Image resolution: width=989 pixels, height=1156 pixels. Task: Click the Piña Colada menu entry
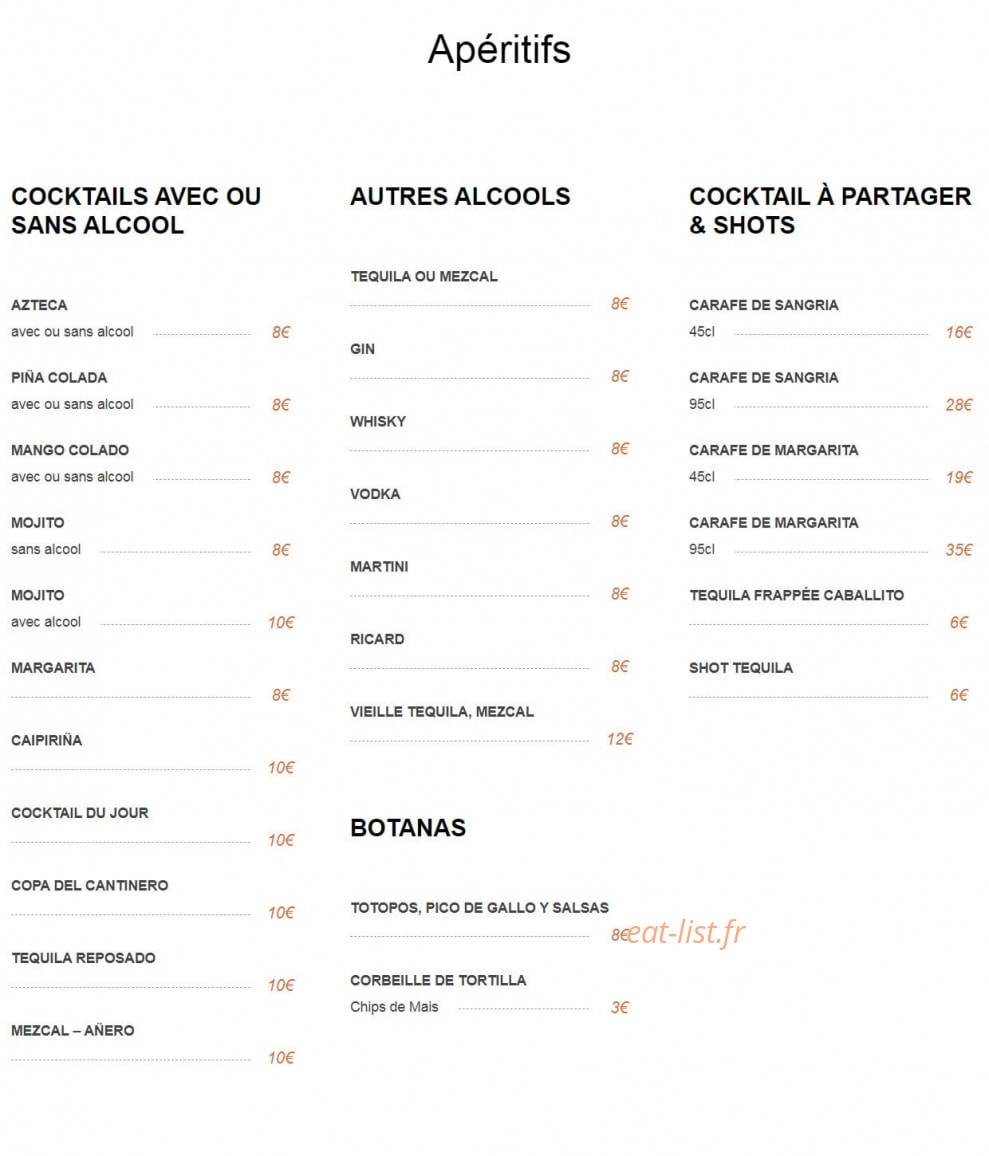(59, 377)
